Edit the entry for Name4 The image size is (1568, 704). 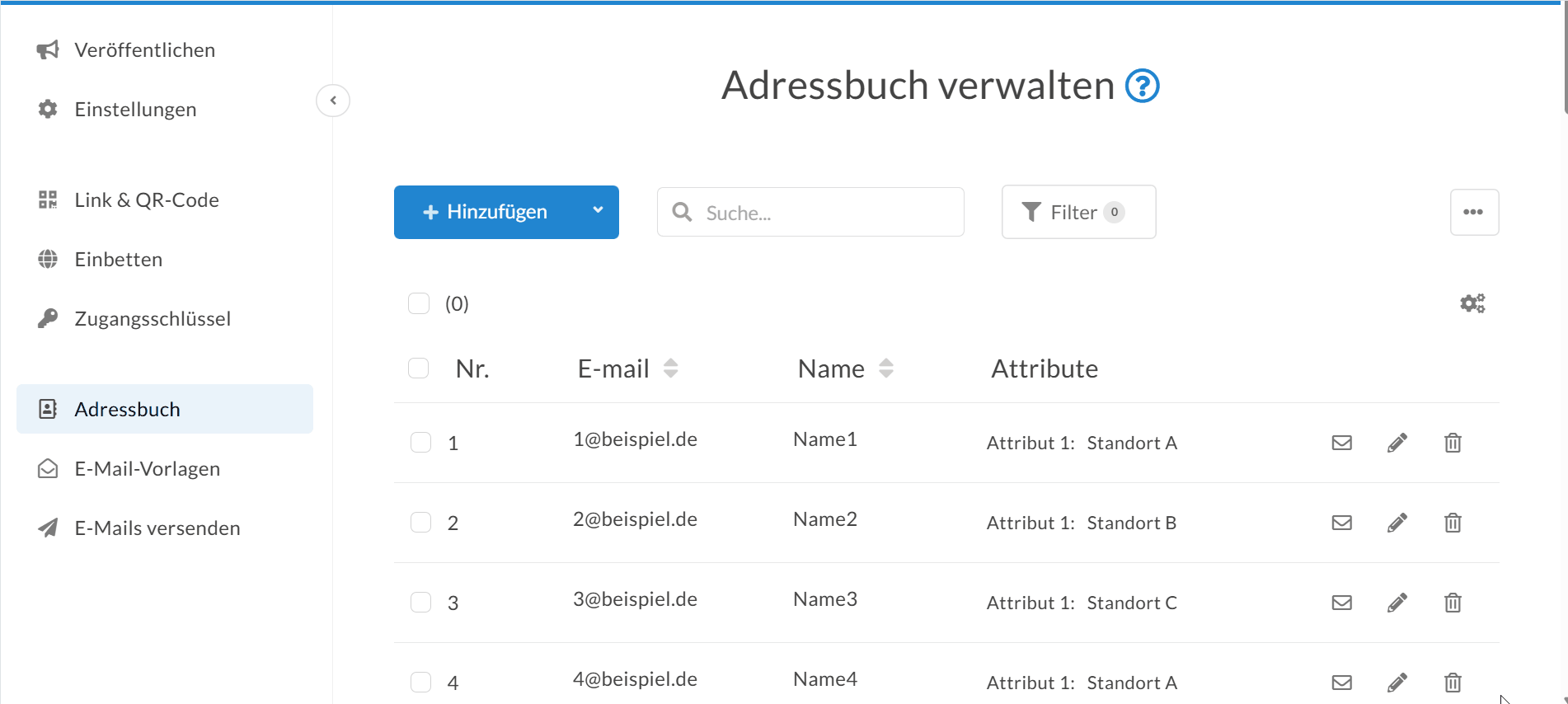click(x=1397, y=683)
